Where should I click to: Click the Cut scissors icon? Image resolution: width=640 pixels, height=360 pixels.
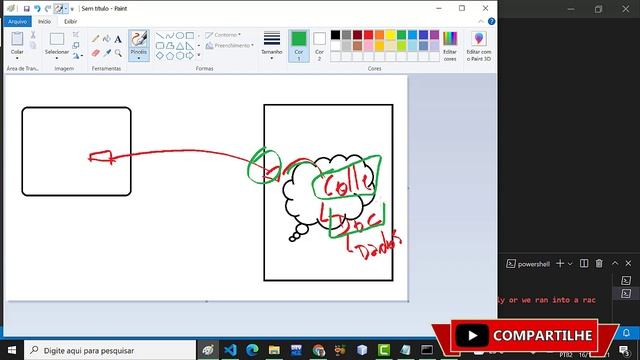pyautogui.click(x=33, y=35)
